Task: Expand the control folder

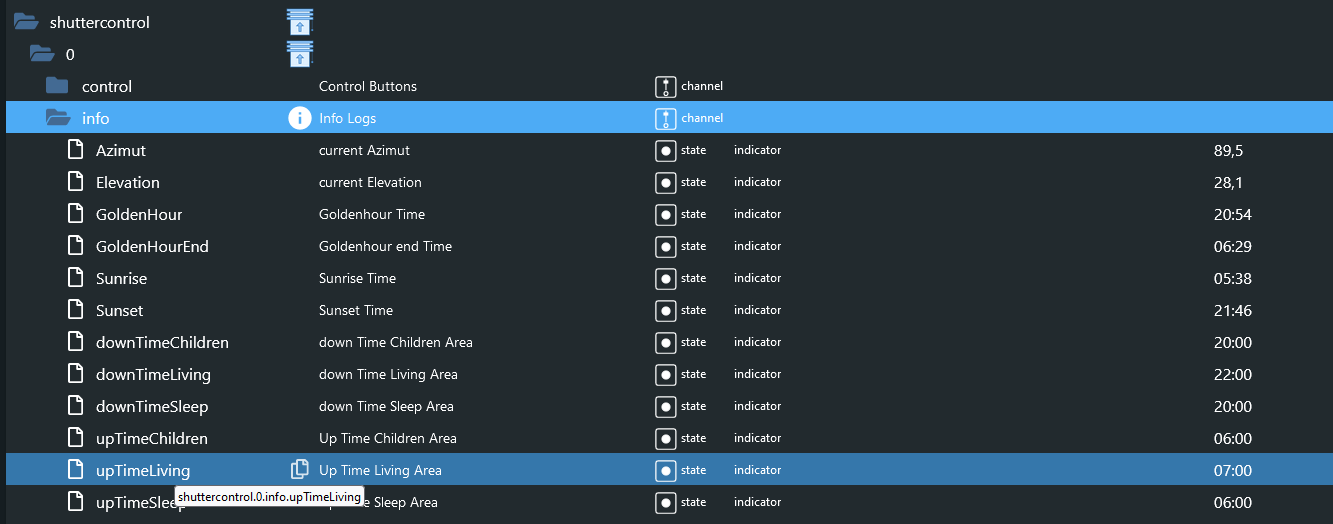Action: (x=57, y=86)
